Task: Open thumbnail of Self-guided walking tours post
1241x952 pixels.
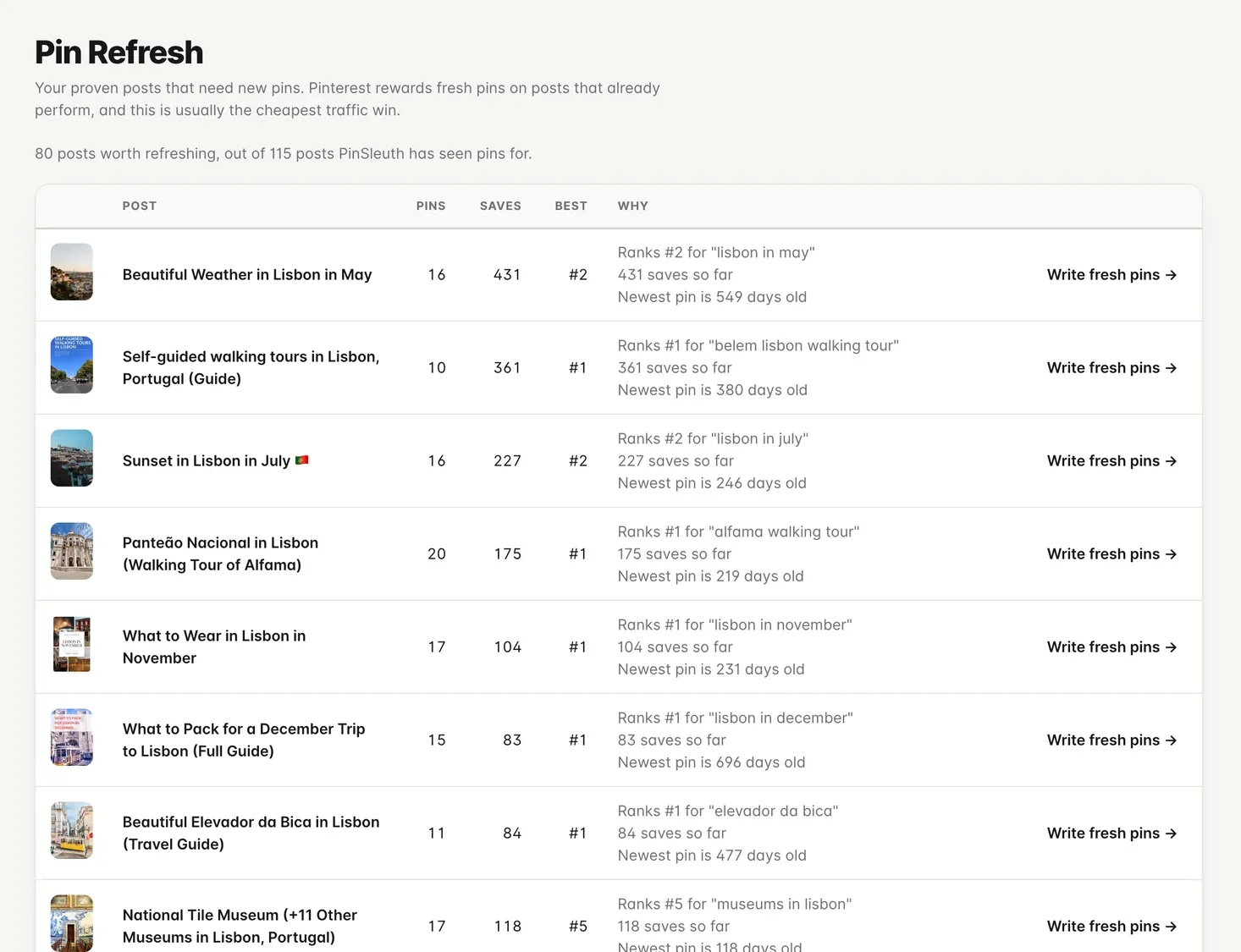Action: click(72, 365)
